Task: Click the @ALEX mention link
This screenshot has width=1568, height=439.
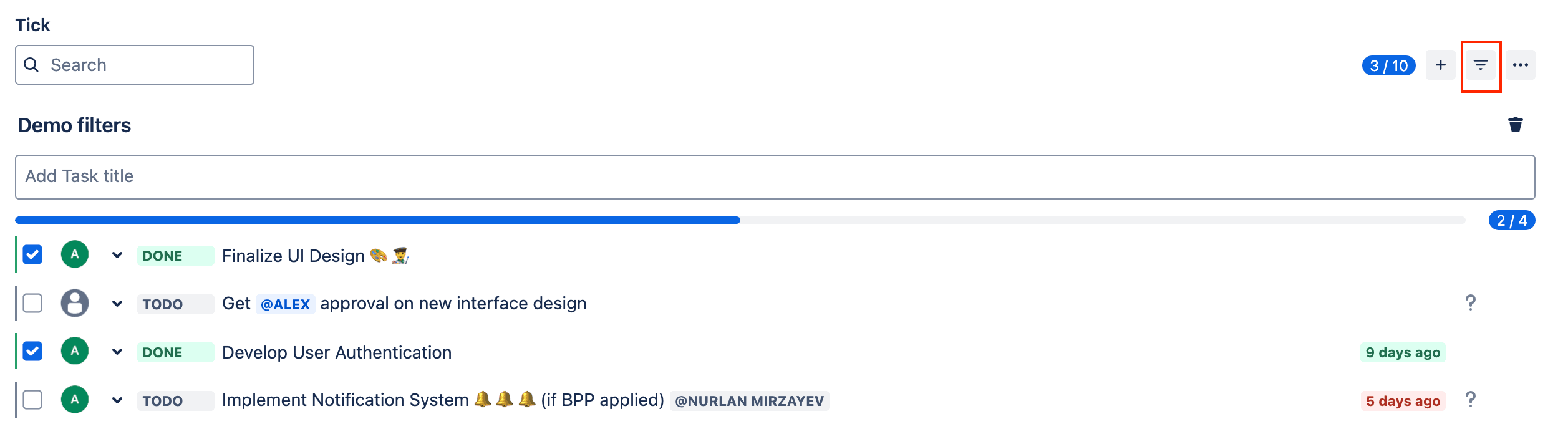Action: 285,304
